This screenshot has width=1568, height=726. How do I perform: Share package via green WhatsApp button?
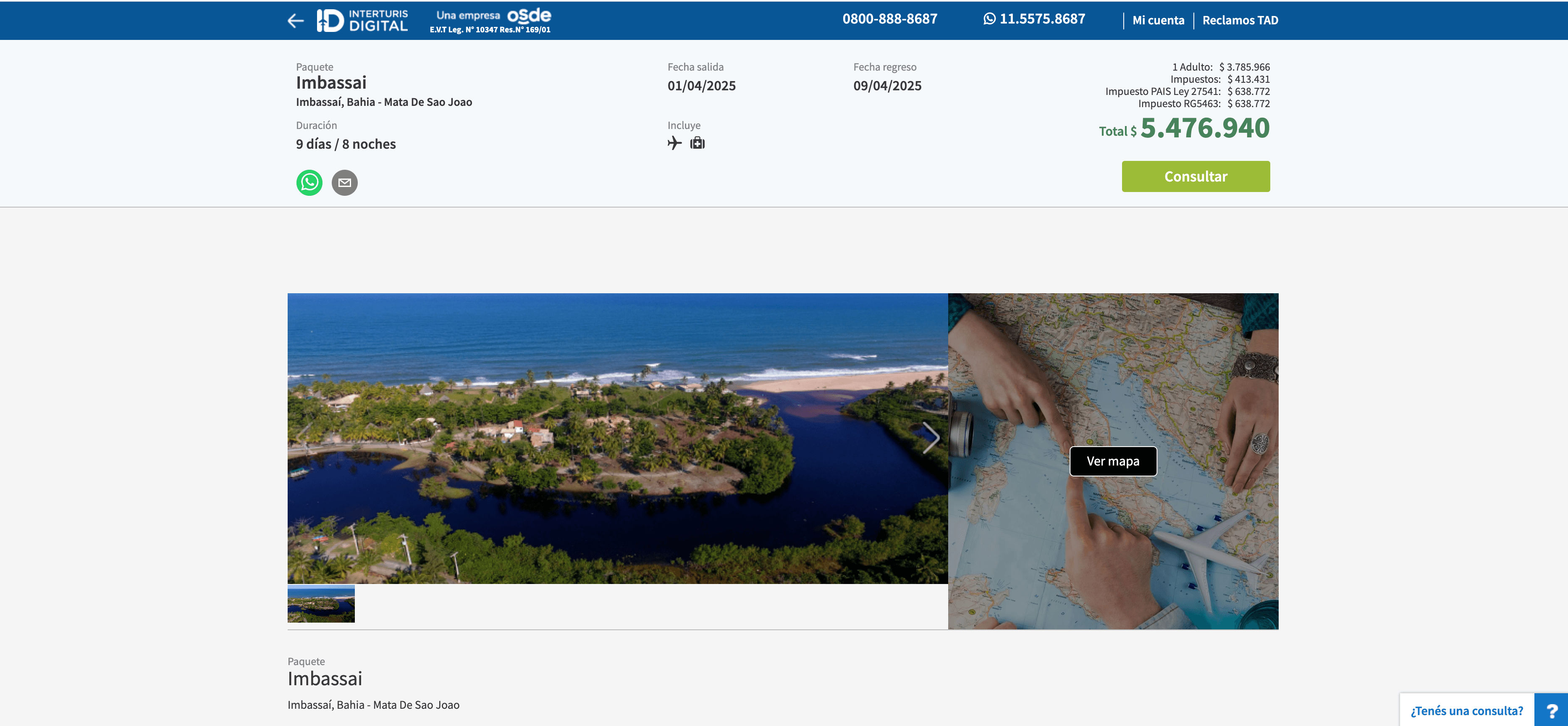click(x=309, y=183)
